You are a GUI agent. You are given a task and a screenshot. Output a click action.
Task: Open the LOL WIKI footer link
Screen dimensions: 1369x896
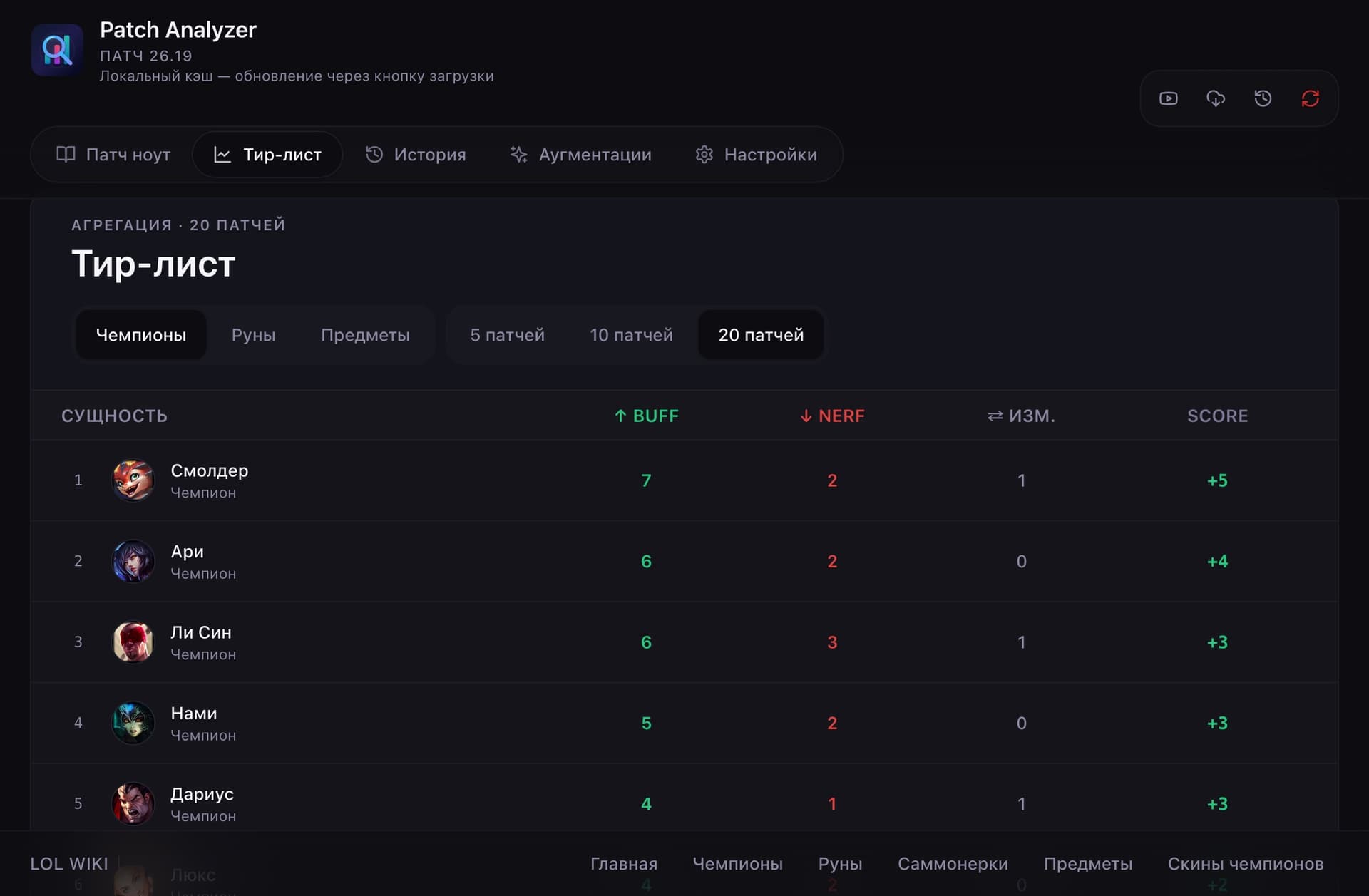[x=69, y=864]
